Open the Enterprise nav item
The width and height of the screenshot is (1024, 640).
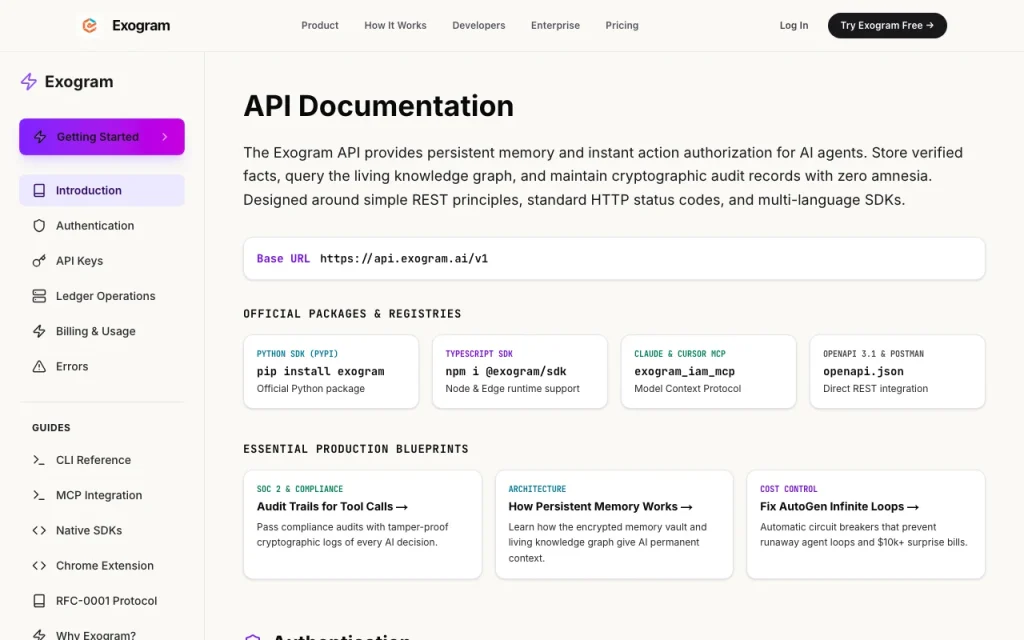pyautogui.click(x=555, y=25)
